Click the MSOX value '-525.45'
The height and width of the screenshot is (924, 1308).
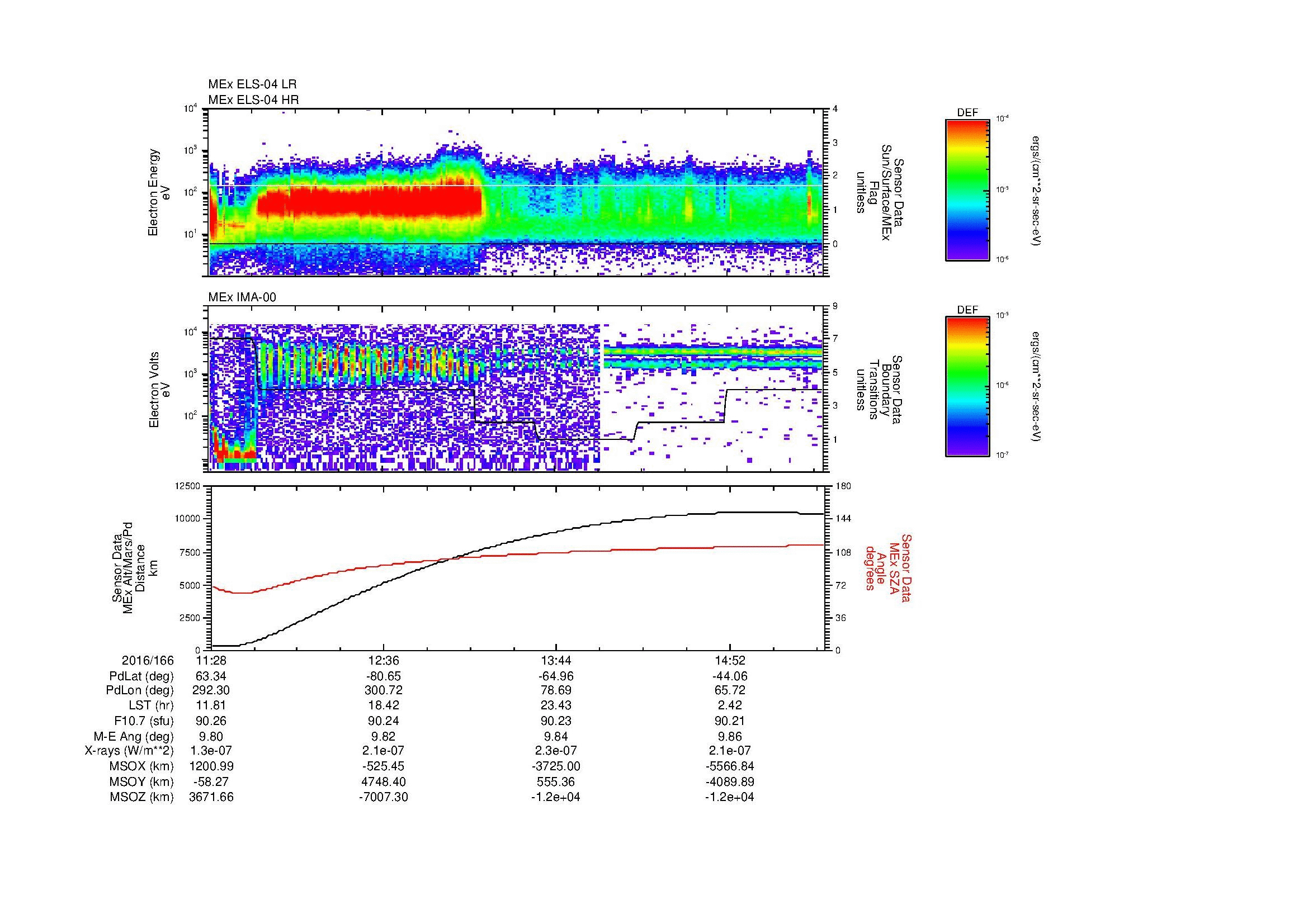[x=384, y=766]
